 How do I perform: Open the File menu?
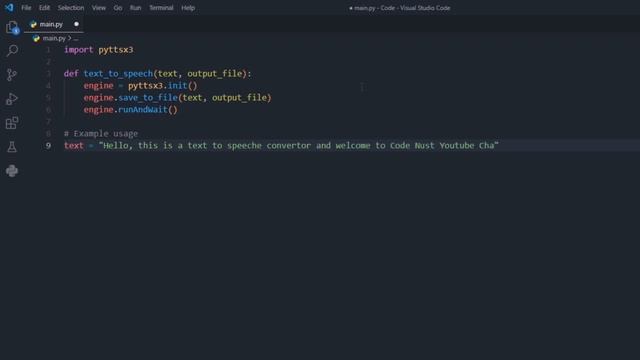point(26,8)
